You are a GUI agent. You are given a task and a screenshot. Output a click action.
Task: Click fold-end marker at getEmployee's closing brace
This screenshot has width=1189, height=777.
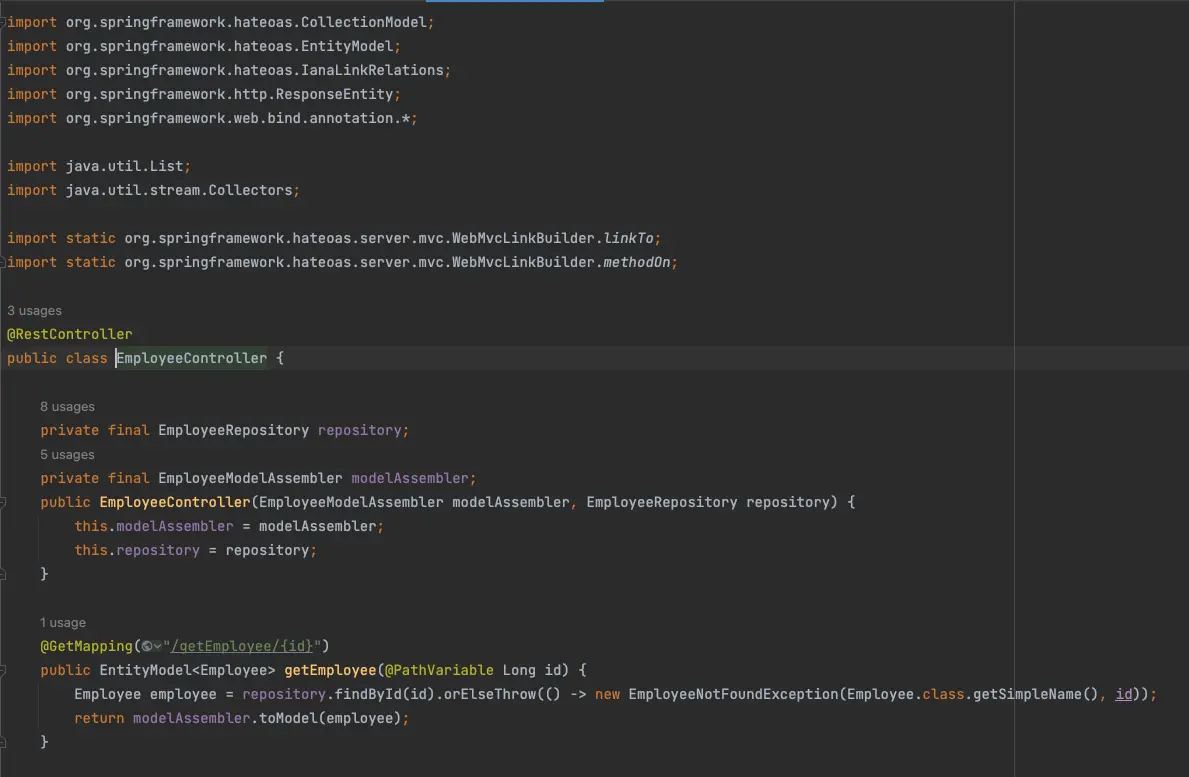pyautogui.click(x=3, y=742)
